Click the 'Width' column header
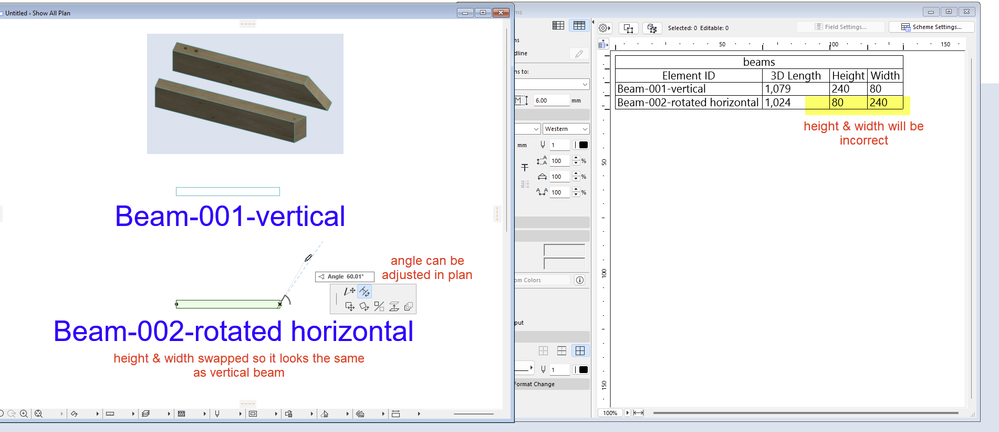 pyautogui.click(x=885, y=75)
